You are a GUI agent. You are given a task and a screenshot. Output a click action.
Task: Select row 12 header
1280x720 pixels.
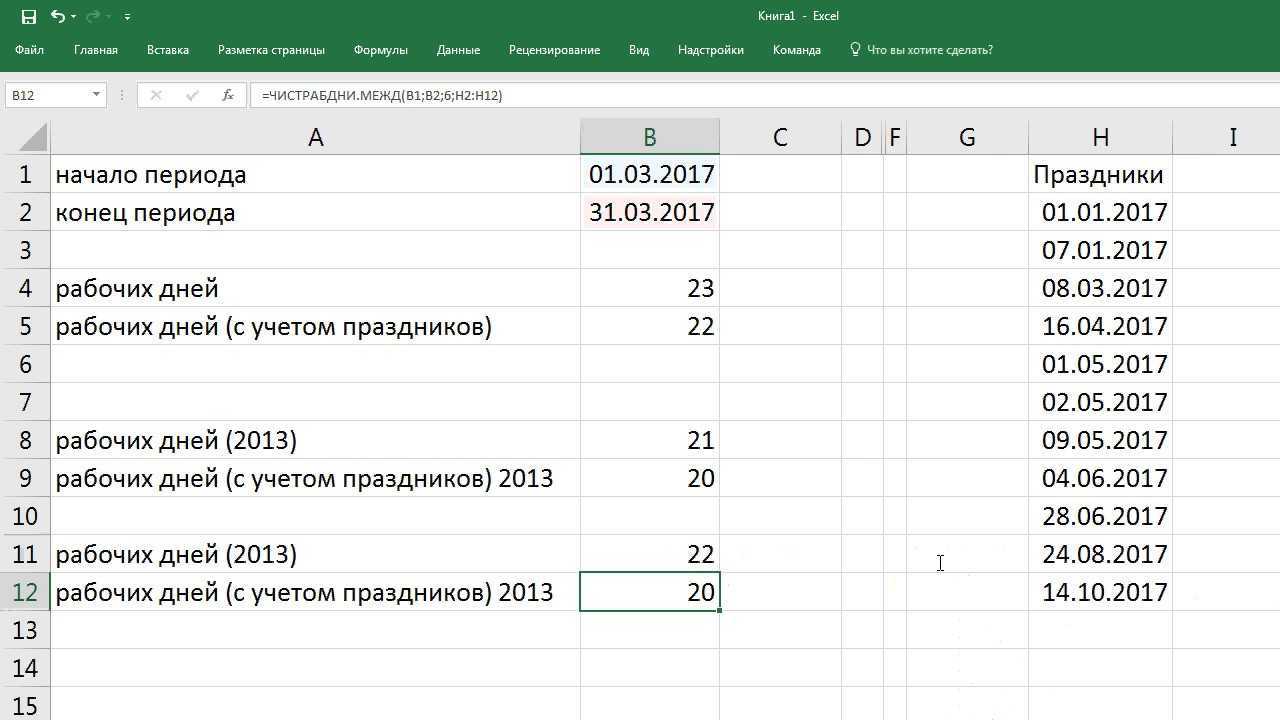pyautogui.click(x=25, y=592)
